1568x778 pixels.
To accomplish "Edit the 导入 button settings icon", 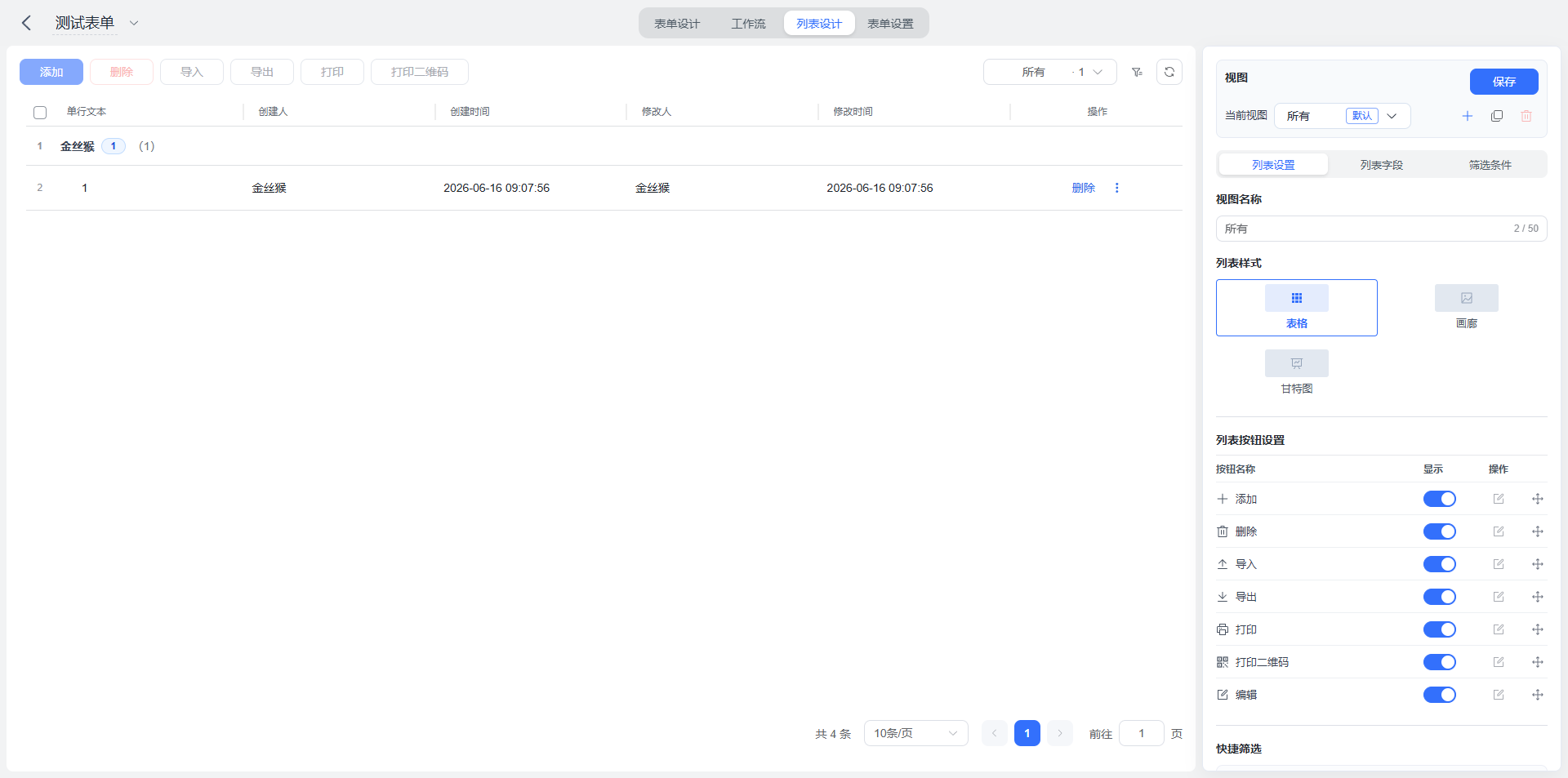I will pos(1499,564).
